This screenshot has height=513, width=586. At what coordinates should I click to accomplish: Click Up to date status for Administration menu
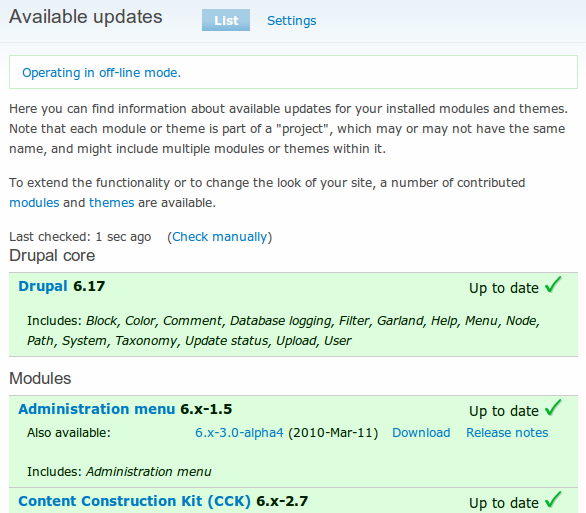[504, 411]
